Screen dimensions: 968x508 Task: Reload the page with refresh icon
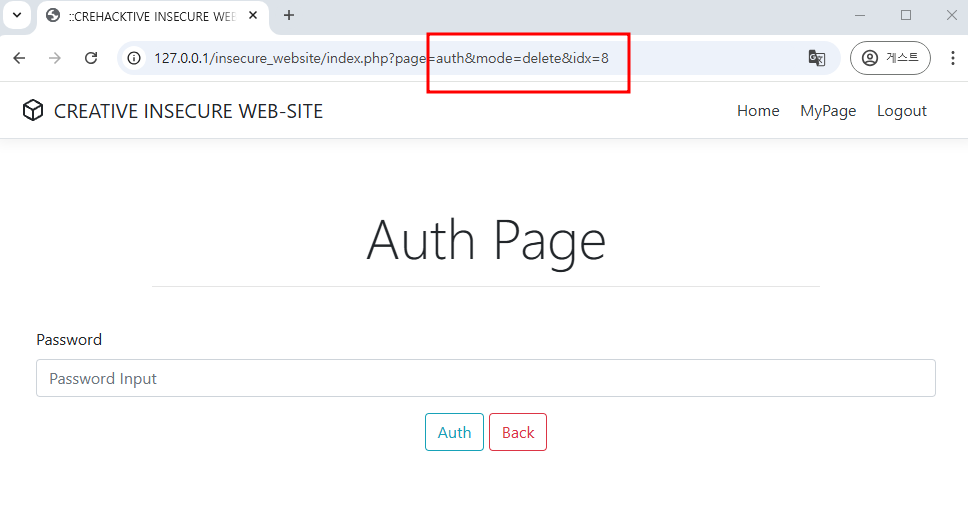coord(91,58)
